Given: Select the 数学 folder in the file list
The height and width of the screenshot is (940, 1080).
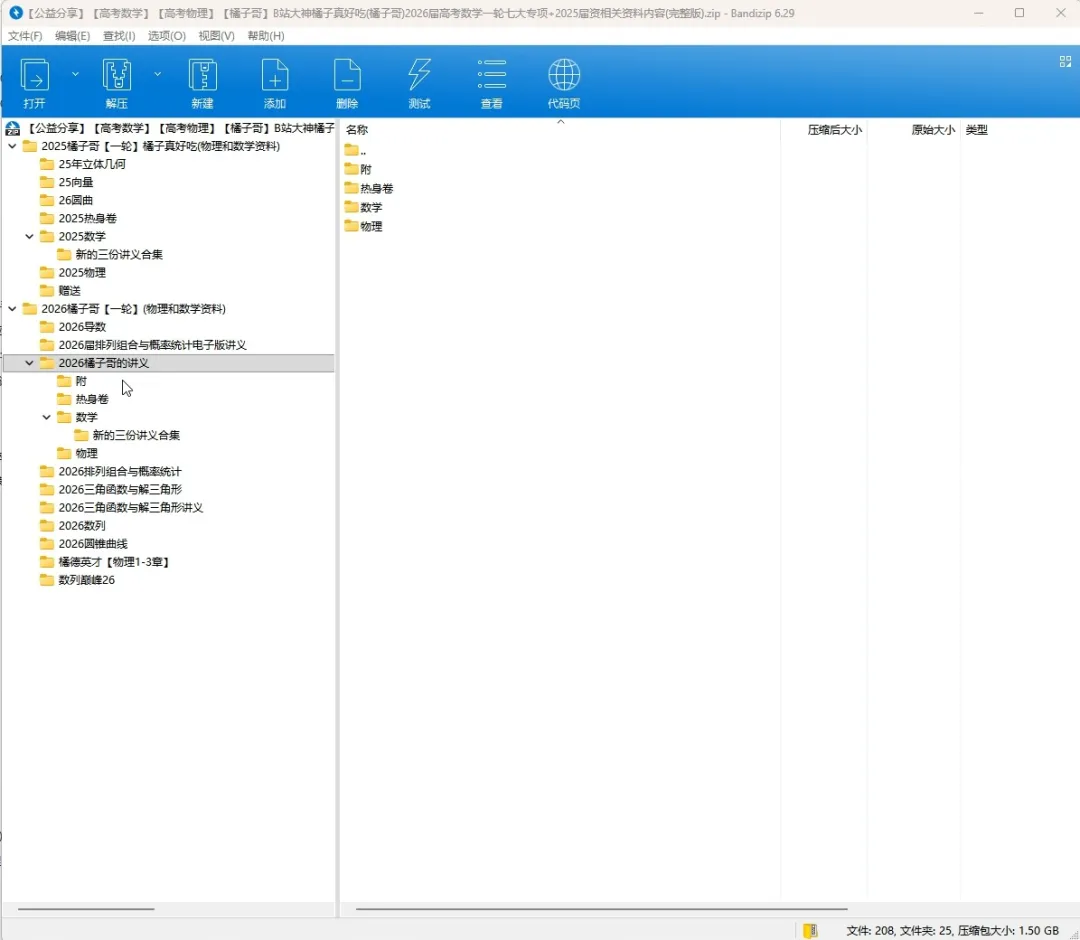Looking at the screenshot, I should tap(364, 207).
